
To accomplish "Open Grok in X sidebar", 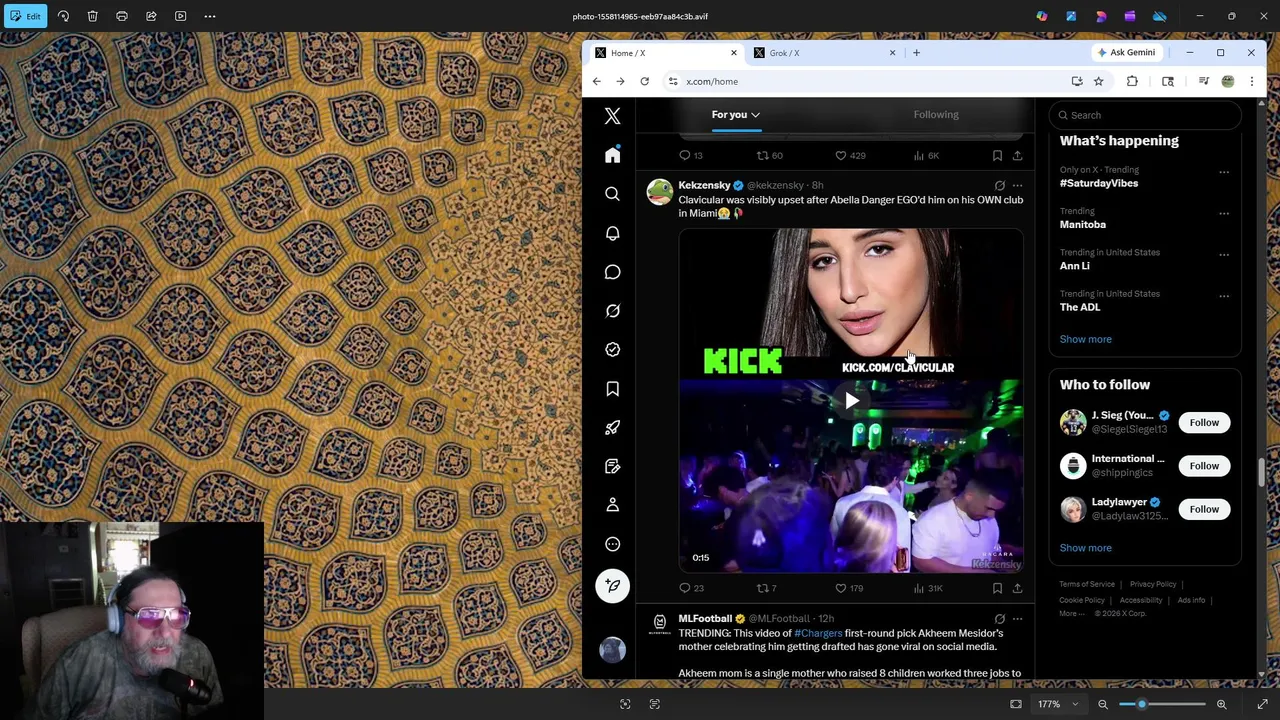I will [x=613, y=311].
